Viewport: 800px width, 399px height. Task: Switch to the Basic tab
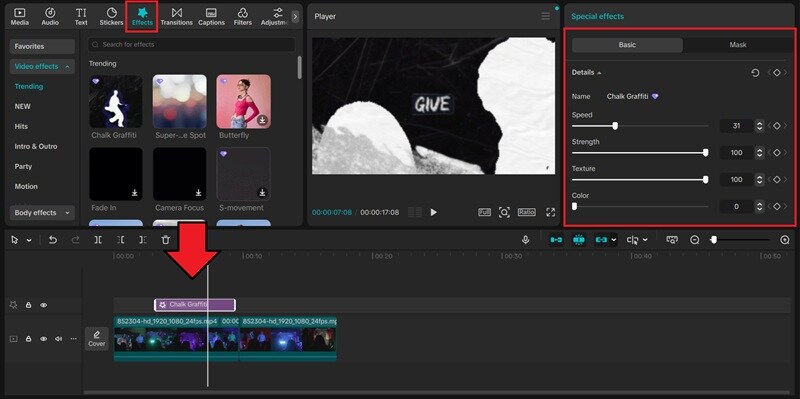[x=627, y=45]
